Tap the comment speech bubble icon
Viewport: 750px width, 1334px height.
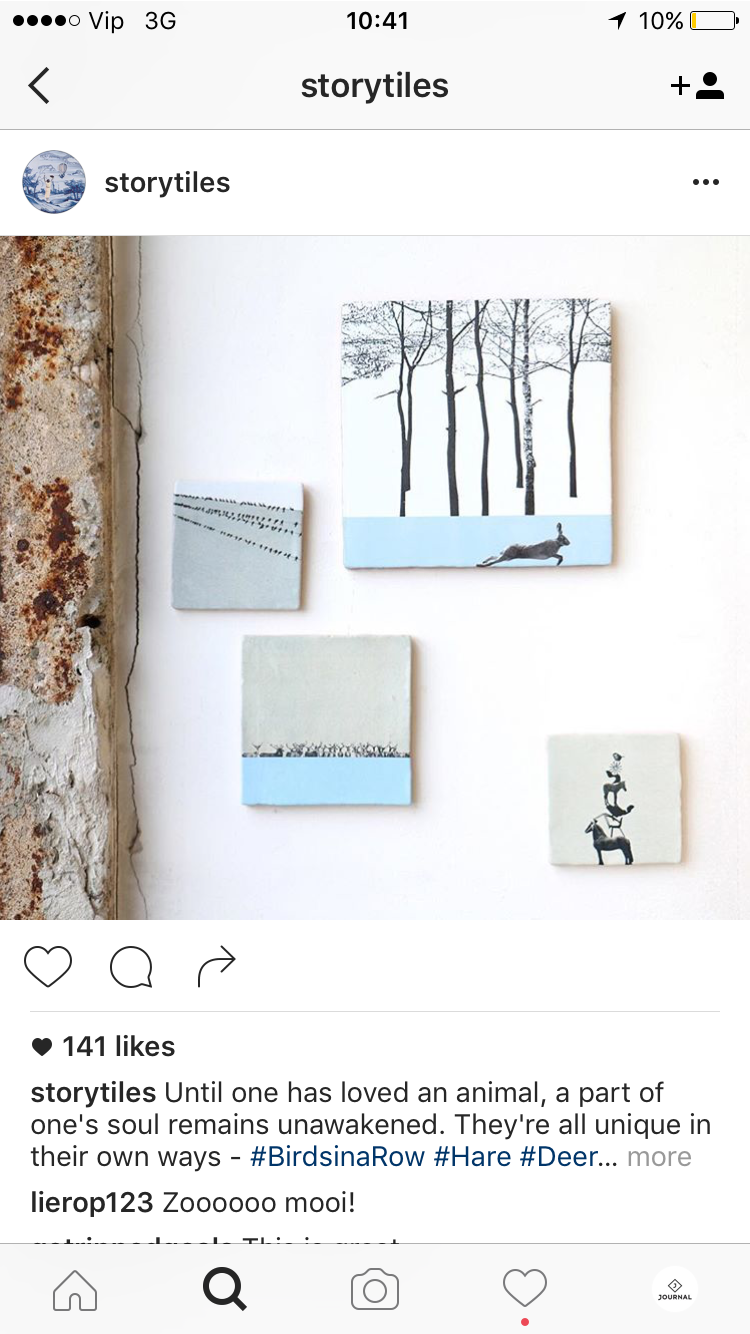click(x=132, y=966)
